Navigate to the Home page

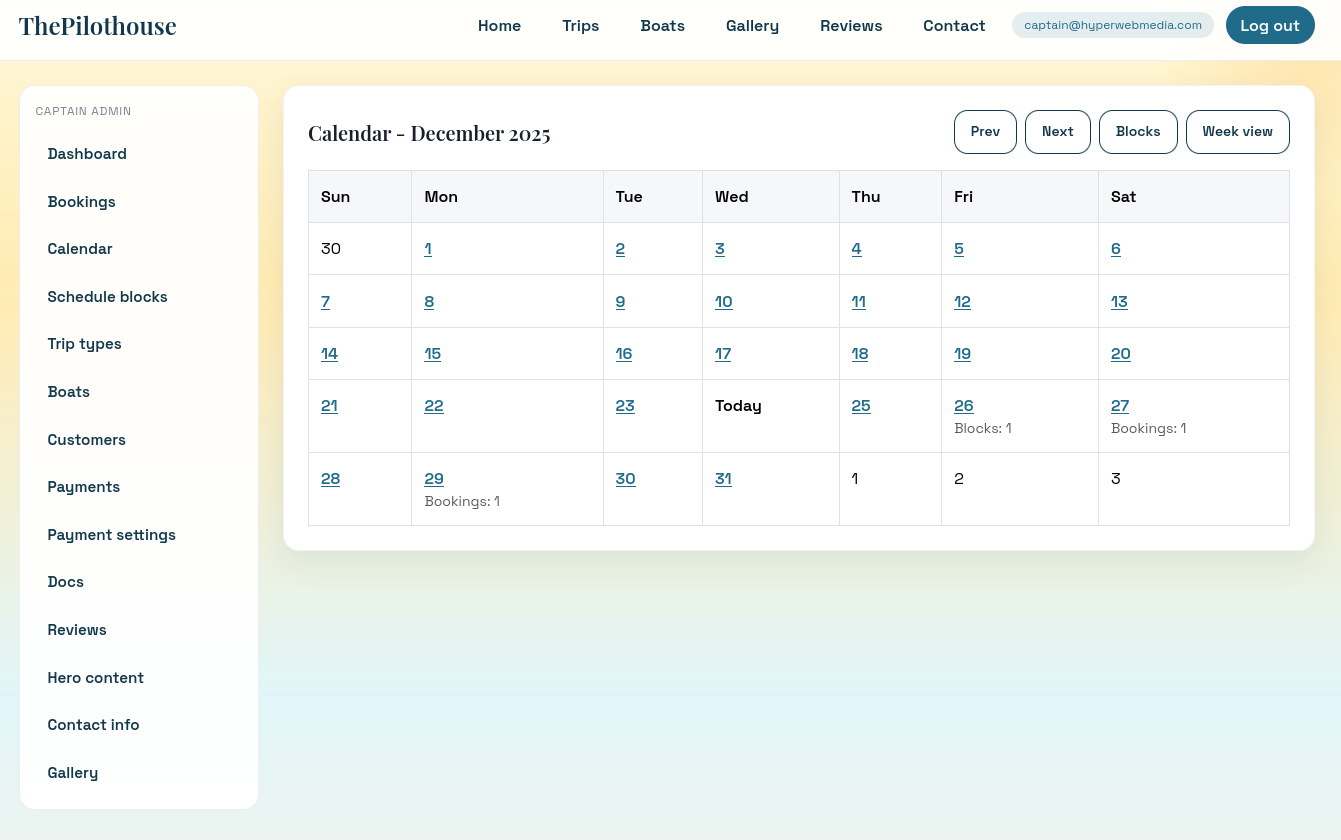[x=499, y=26]
